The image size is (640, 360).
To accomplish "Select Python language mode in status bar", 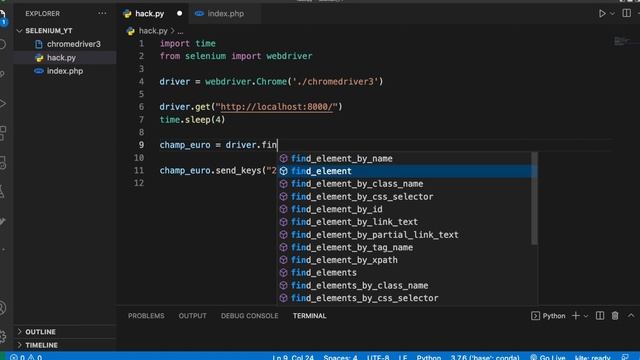I will (429, 357).
